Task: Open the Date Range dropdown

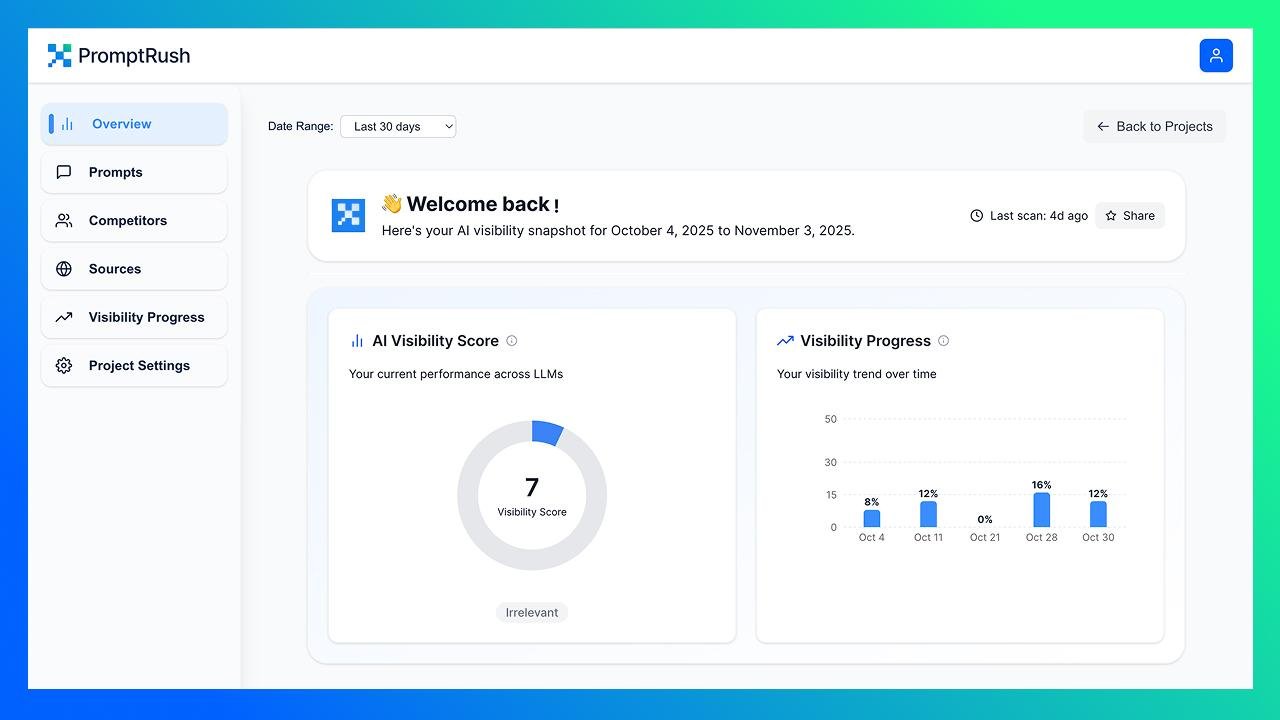Action: tap(398, 126)
